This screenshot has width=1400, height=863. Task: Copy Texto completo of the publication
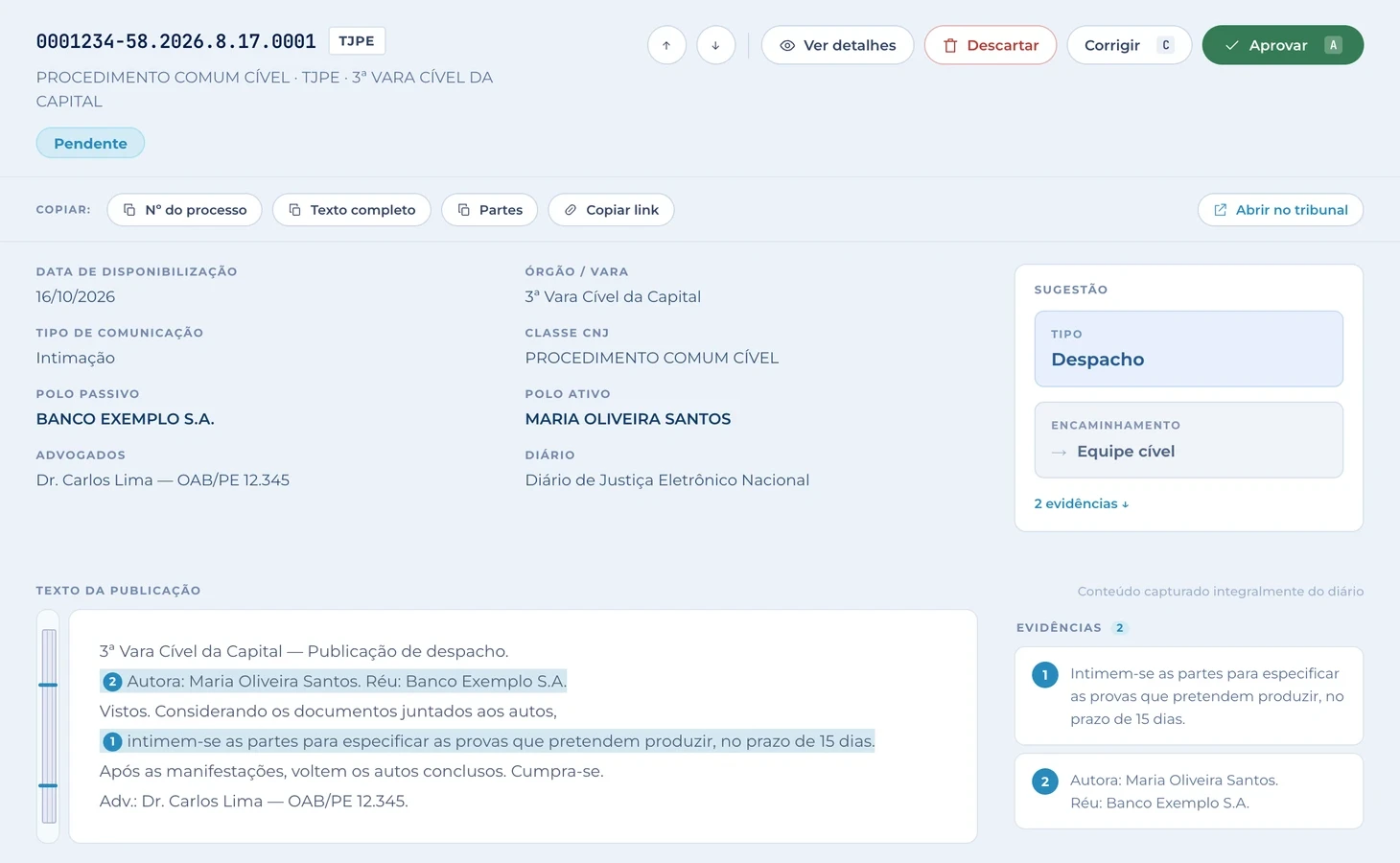[352, 210]
